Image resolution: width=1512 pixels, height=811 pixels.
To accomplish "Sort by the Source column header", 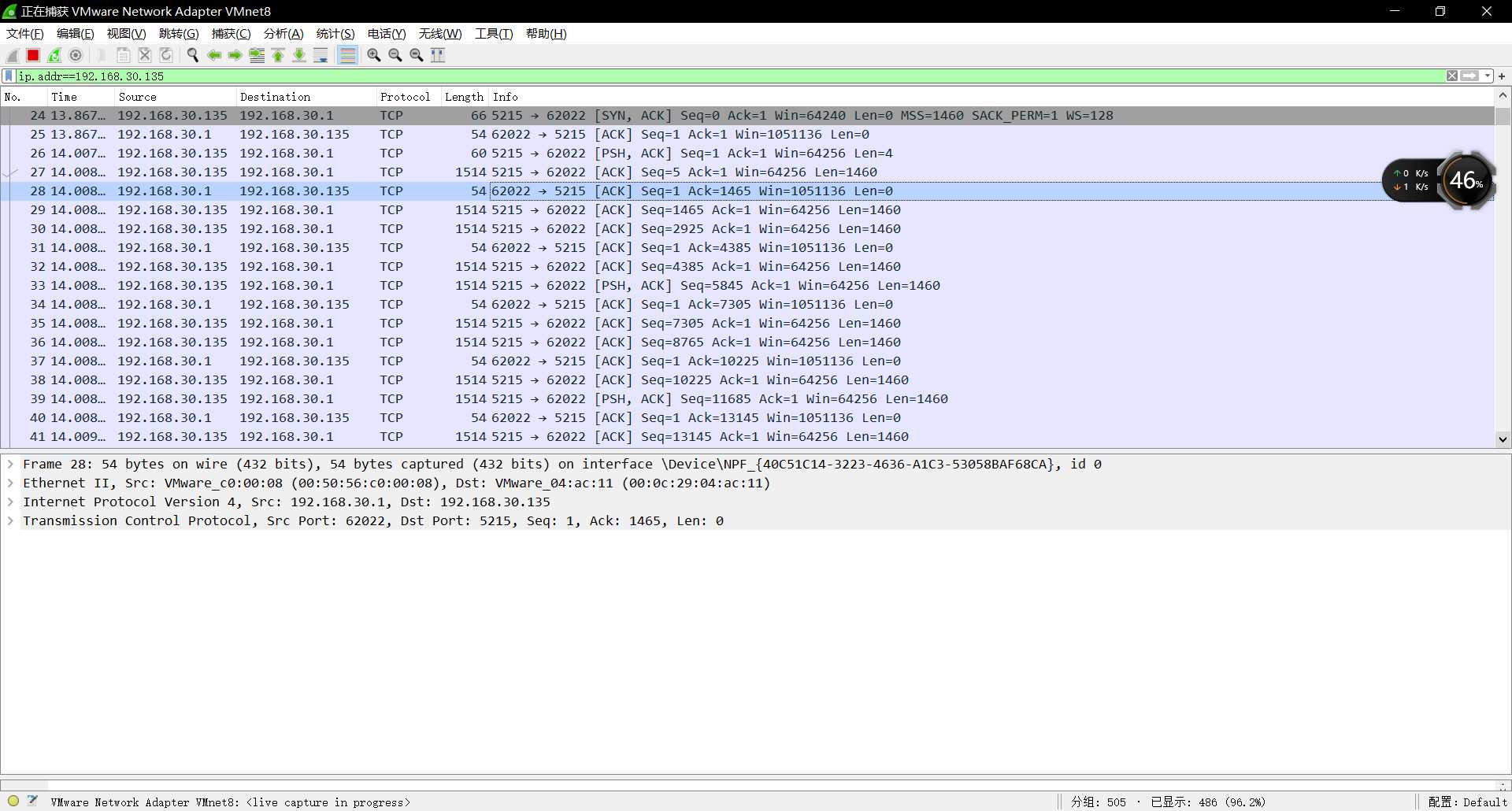I will point(175,97).
